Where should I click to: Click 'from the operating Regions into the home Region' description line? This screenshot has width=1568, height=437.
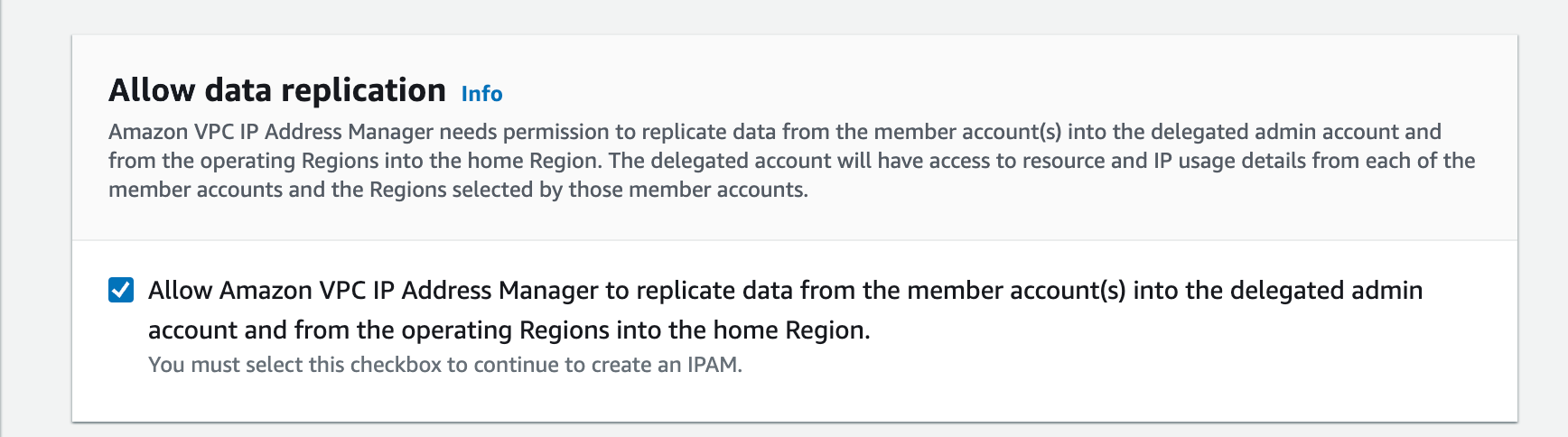352,161
